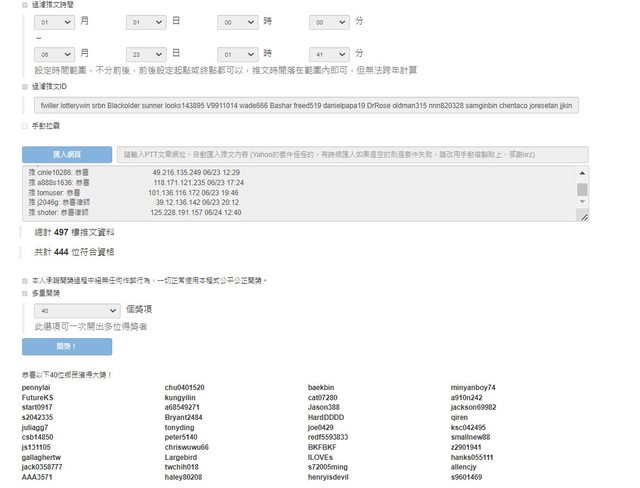Screen dimensions: 640x488
Task: Open the start day dropdown
Action: [147, 21]
